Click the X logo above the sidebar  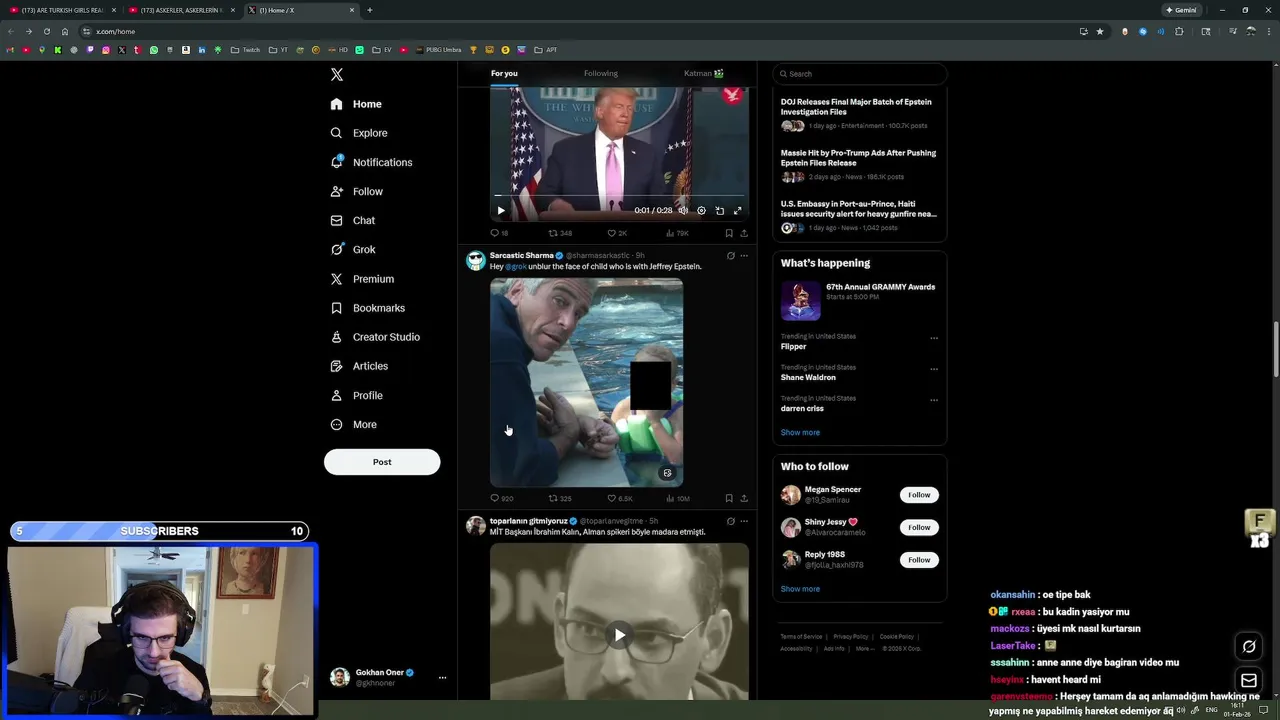(x=337, y=75)
